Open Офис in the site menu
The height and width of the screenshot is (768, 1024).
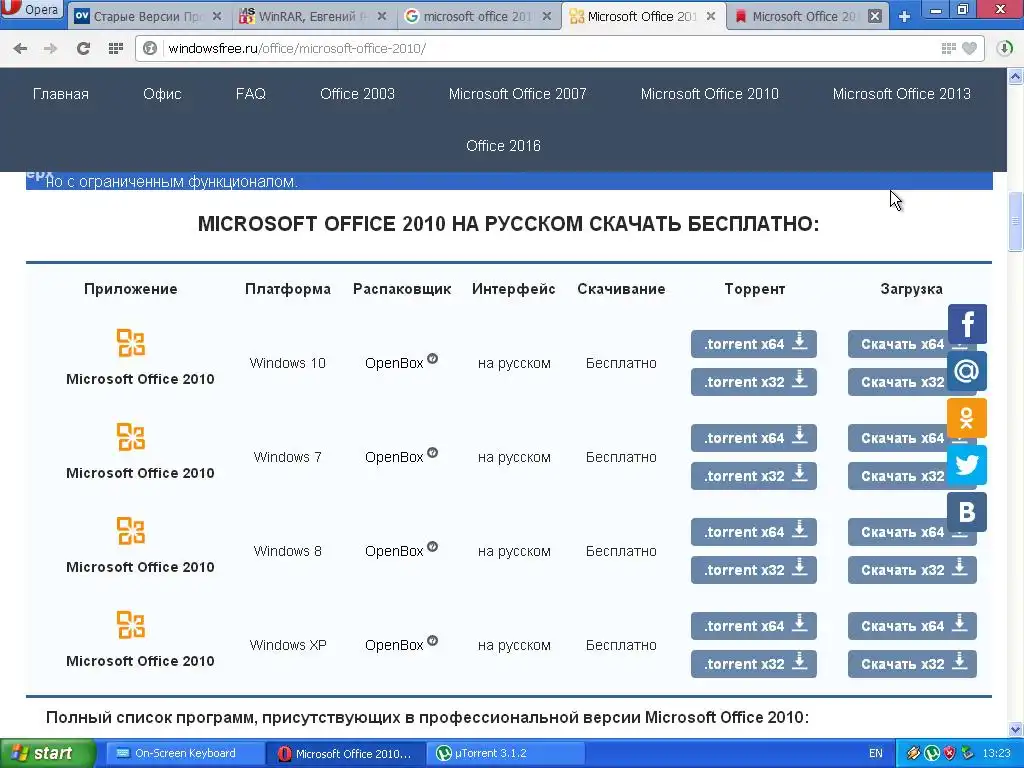pos(162,94)
